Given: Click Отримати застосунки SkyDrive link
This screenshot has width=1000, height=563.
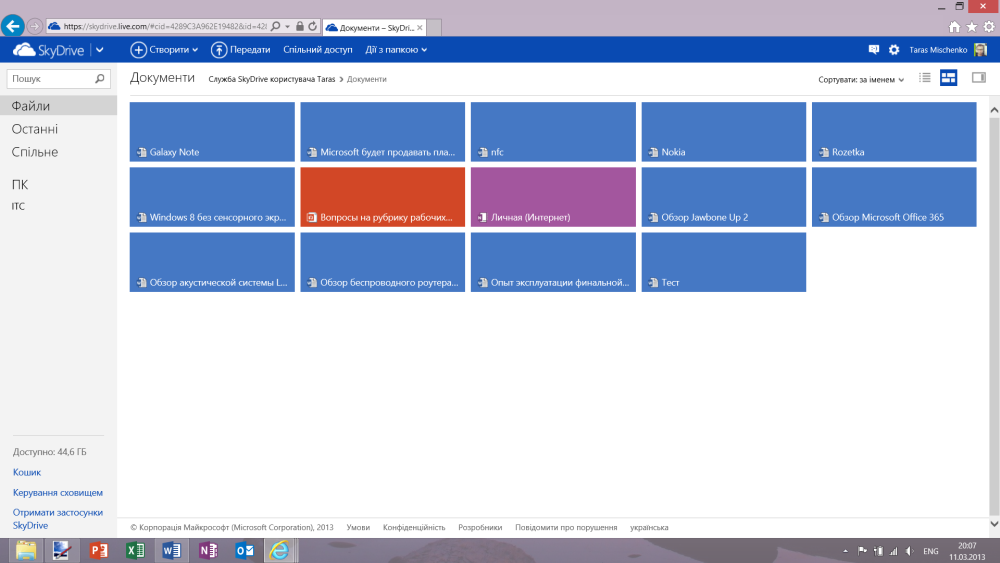Looking at the screenshot, I should click(57, 519).
